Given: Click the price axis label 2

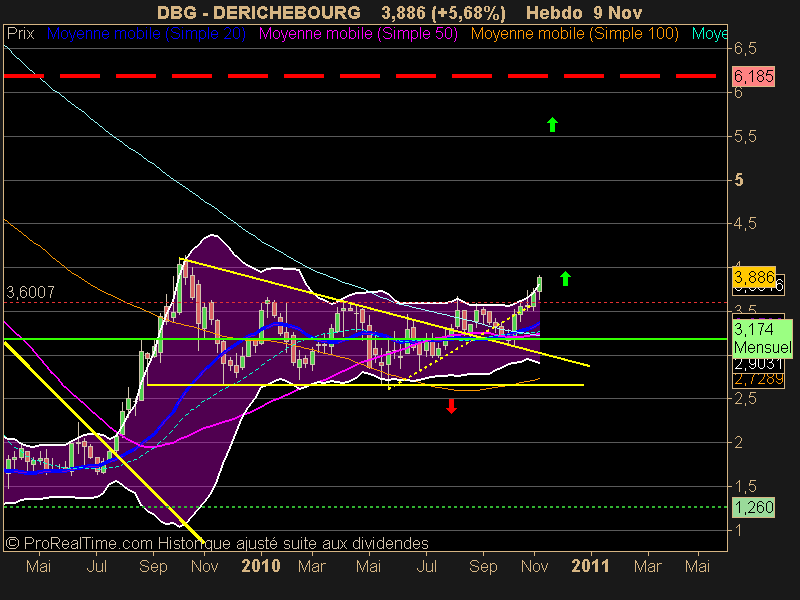Looking at the screenshot, I should point(738,442).
